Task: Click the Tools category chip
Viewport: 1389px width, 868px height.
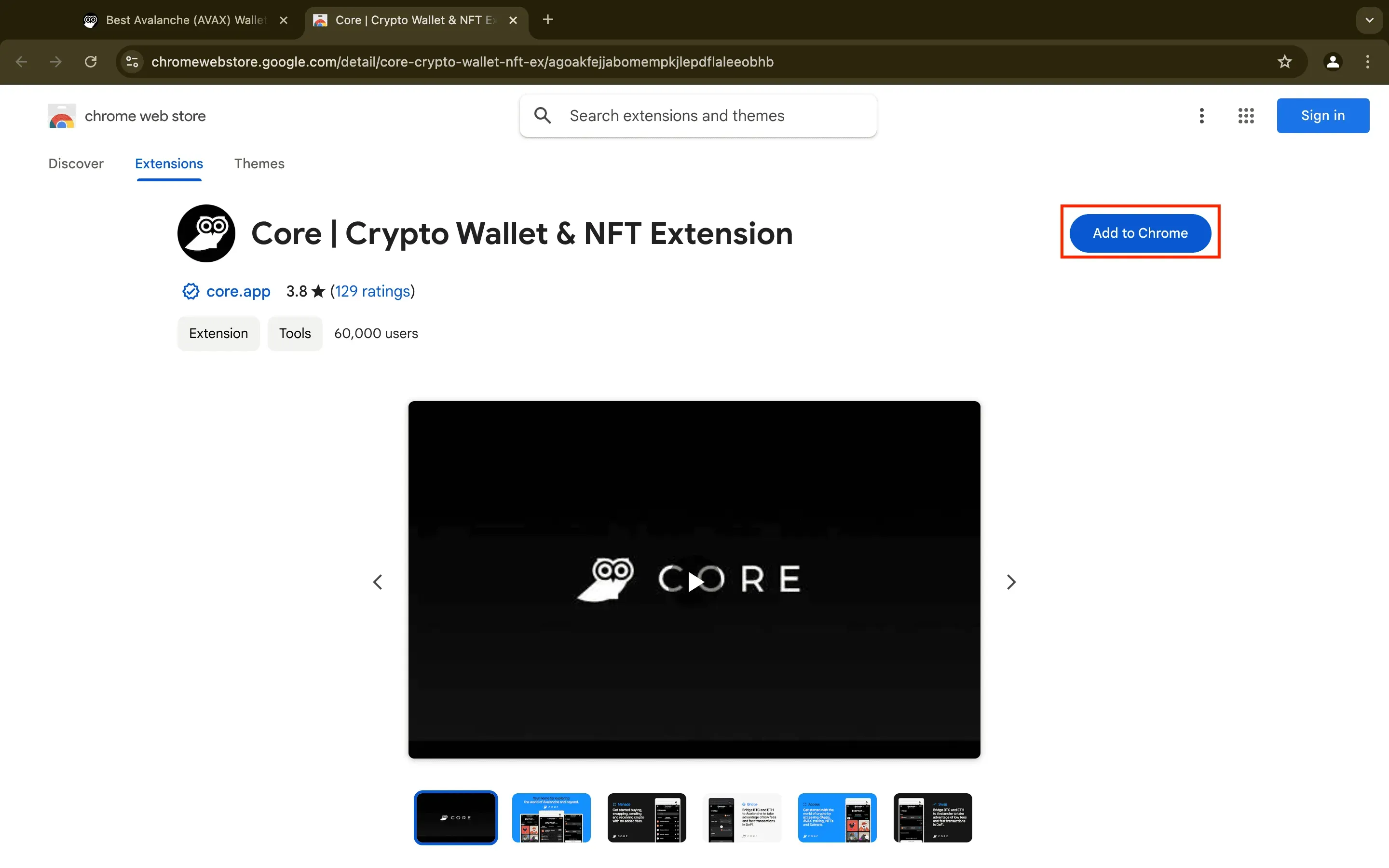Action: click(295, 334)
